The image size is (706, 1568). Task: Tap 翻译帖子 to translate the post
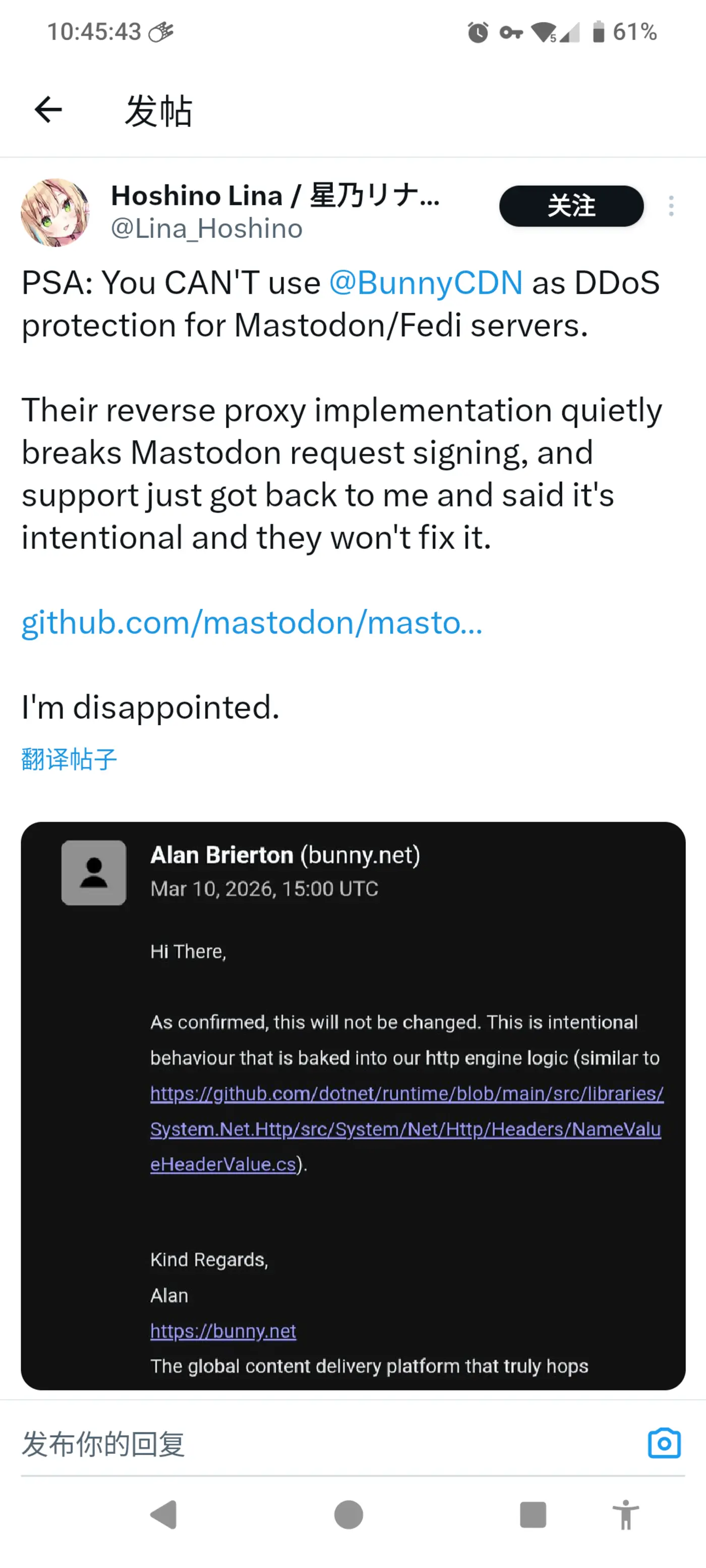(69, 758)
